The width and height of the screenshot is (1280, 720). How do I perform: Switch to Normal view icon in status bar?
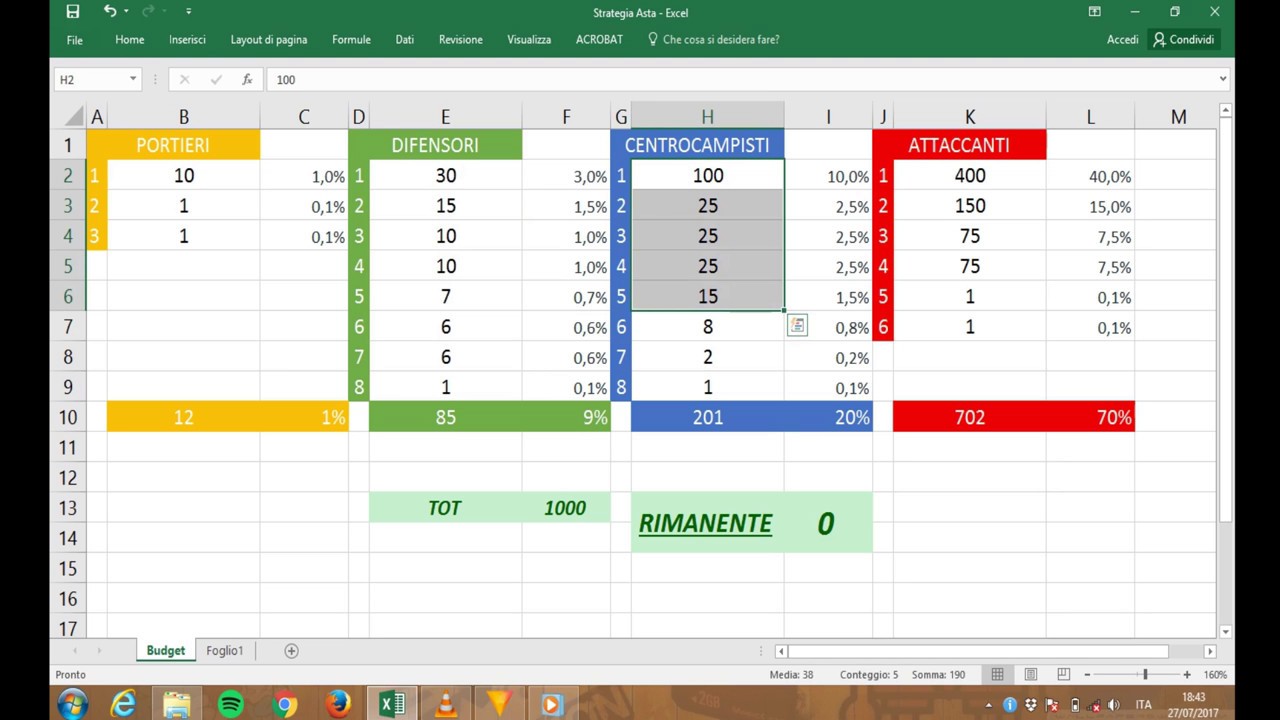(997, 675)
